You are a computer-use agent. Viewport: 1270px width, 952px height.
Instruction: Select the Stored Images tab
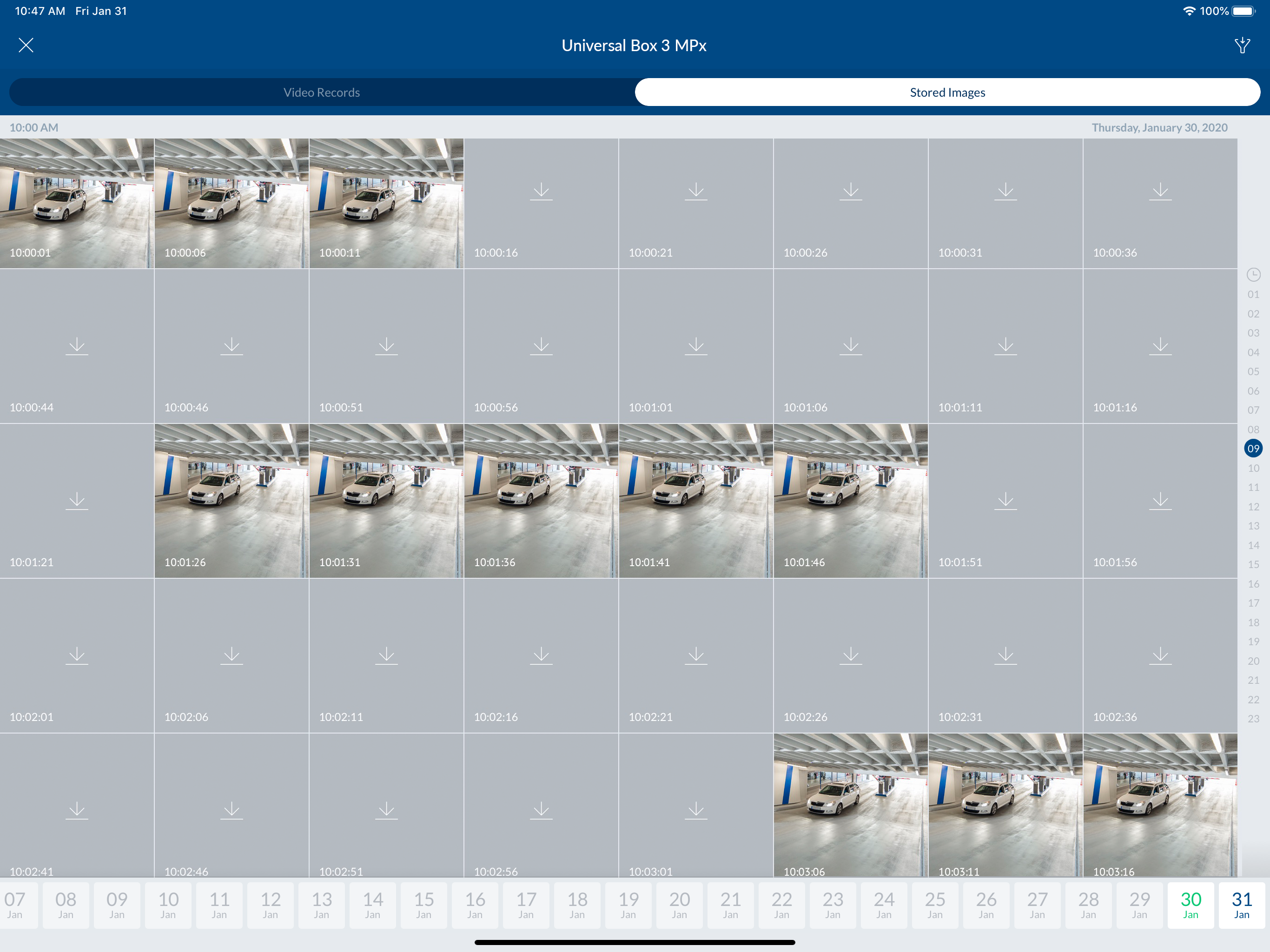pyautogui.click(x=947, y=93)
